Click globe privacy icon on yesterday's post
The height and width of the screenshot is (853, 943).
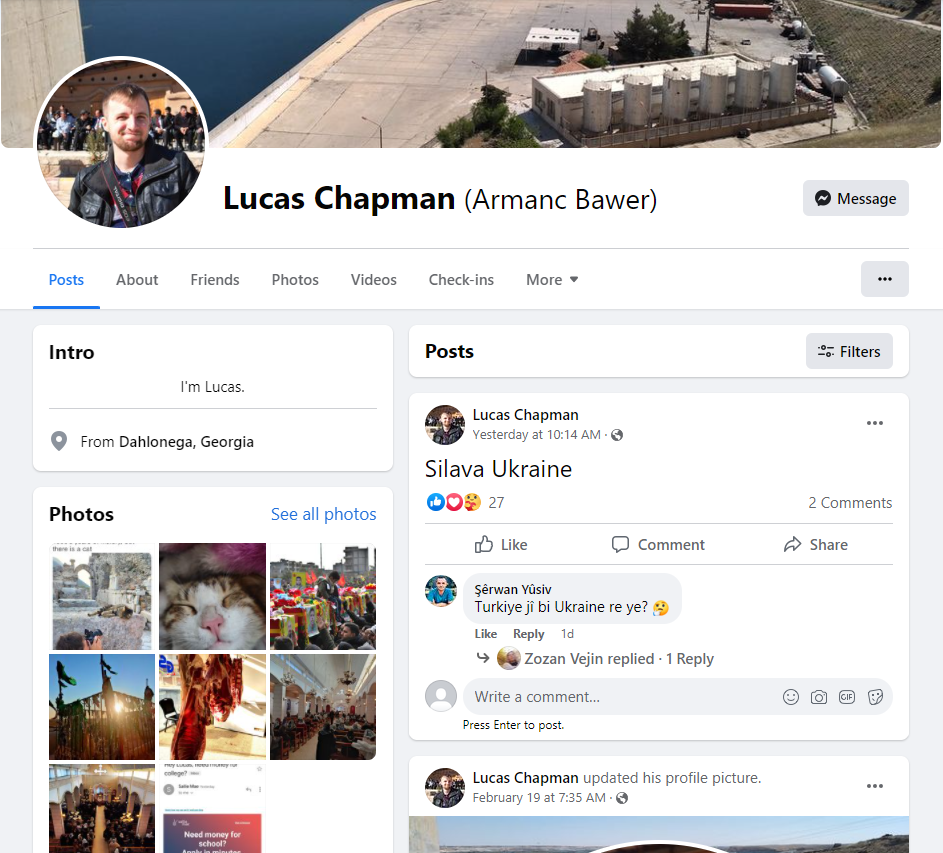pyautogui.click(x=617, y=435)
